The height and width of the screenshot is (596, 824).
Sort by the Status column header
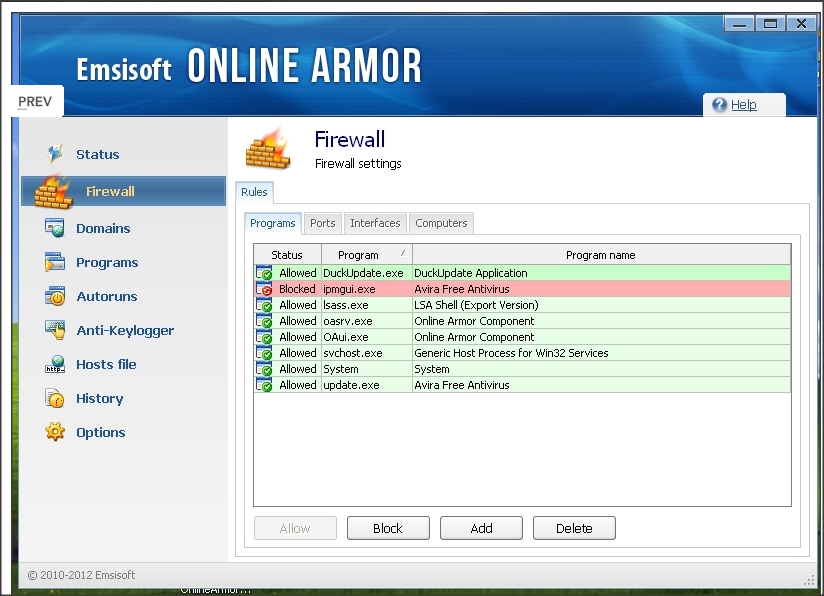pyautogui.click(x=287, y=255)
